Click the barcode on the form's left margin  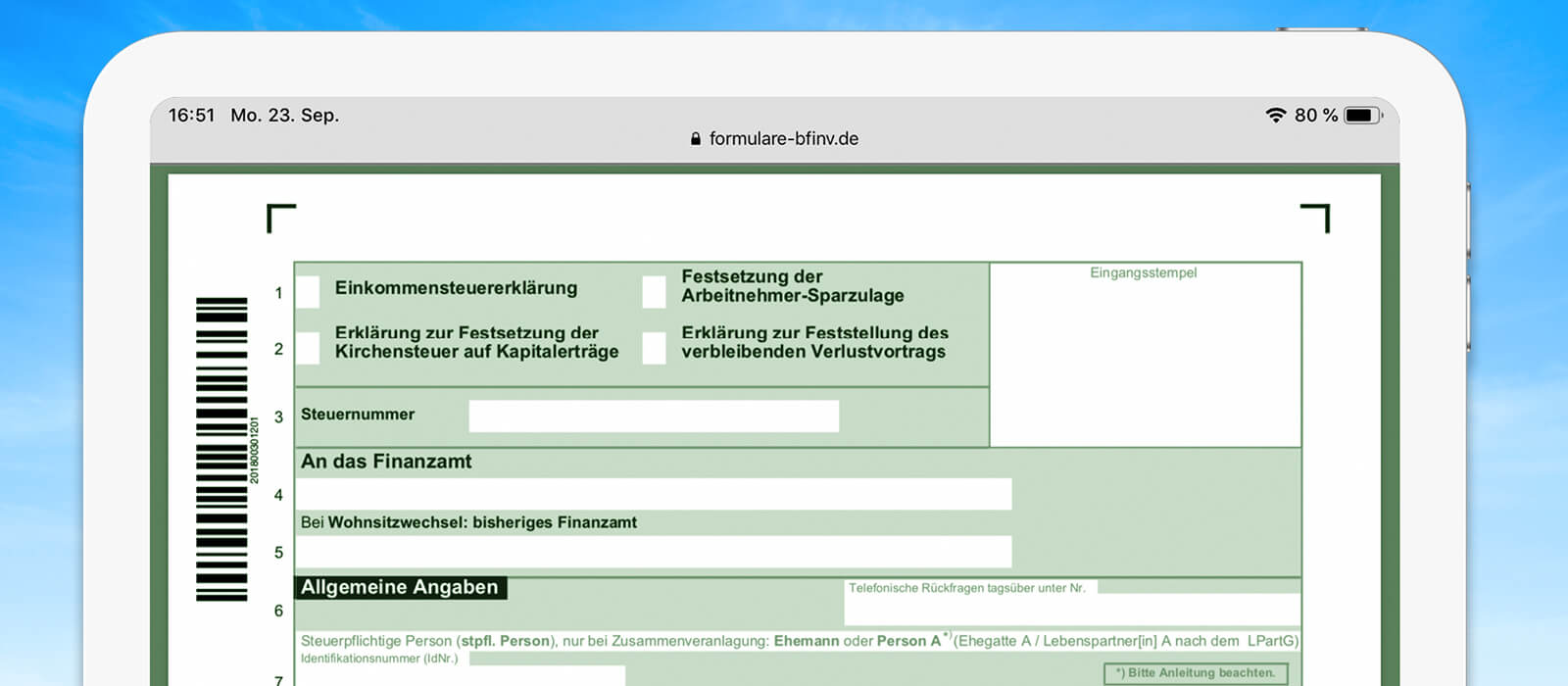click(221, 449)
